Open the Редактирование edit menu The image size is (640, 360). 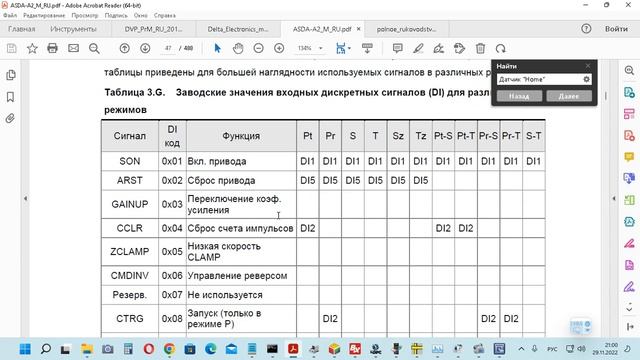tap(44, 16)
